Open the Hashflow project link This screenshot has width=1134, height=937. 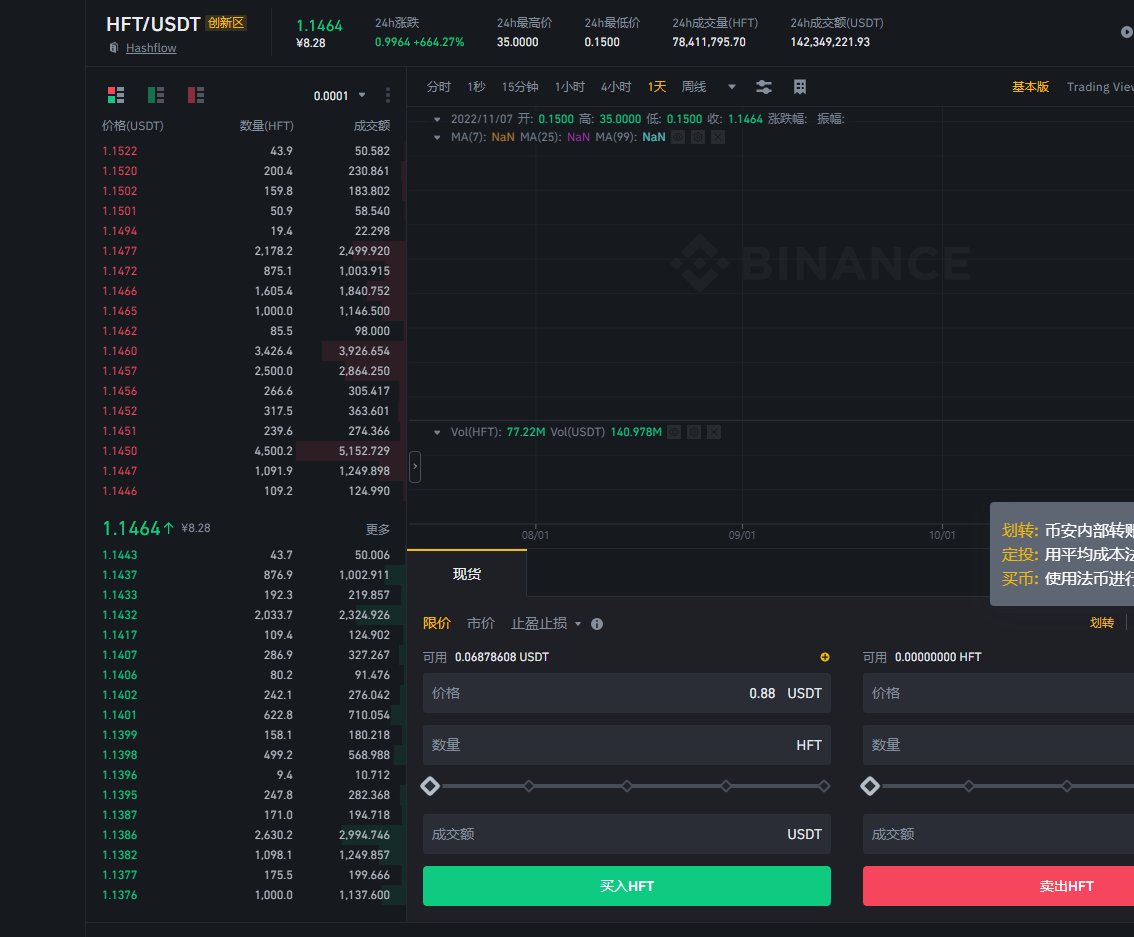pyautogui.click(x=151, y=48)
